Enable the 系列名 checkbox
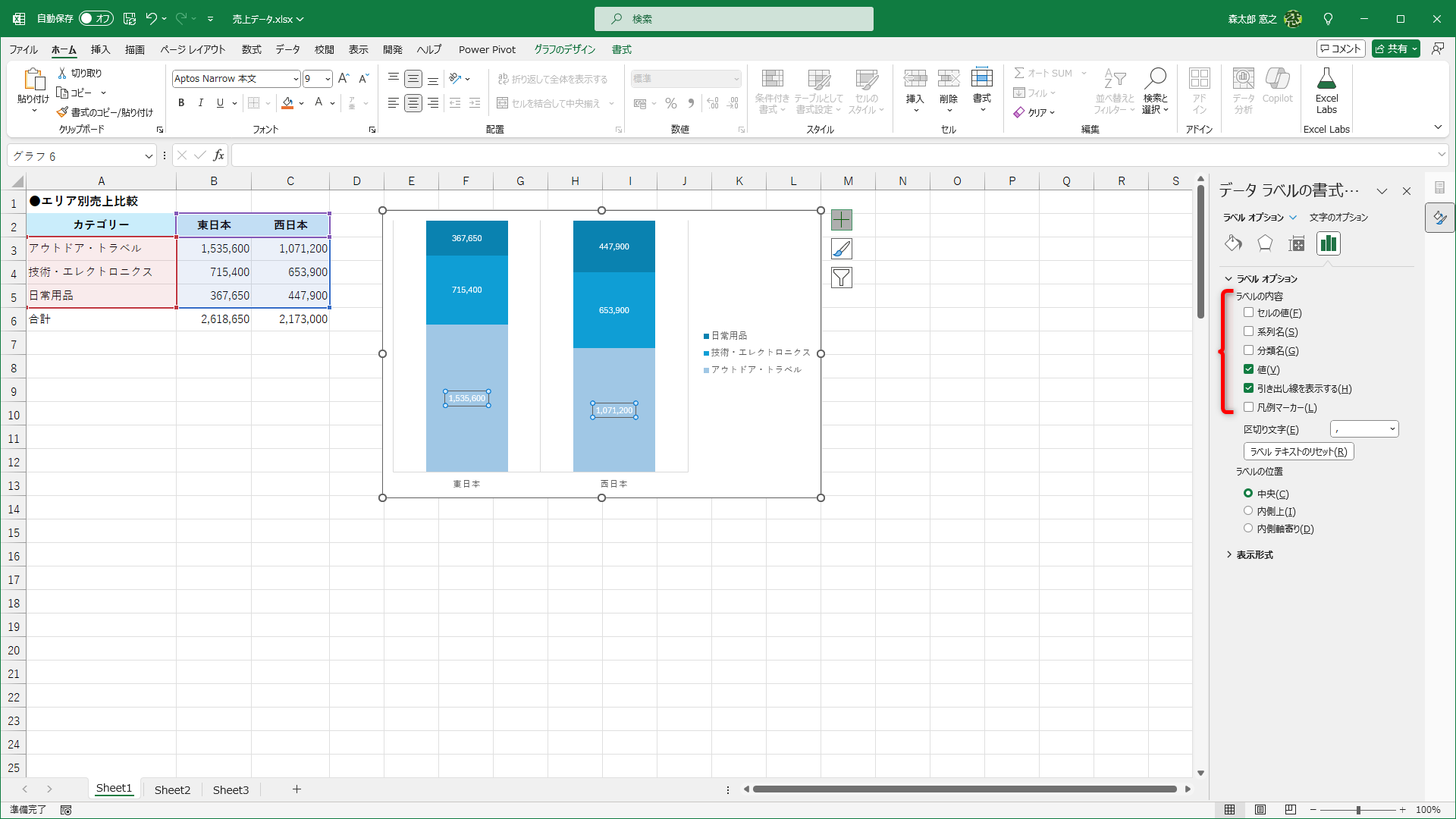Screen dimensions: 1456x819 [x=1248, y=331]
